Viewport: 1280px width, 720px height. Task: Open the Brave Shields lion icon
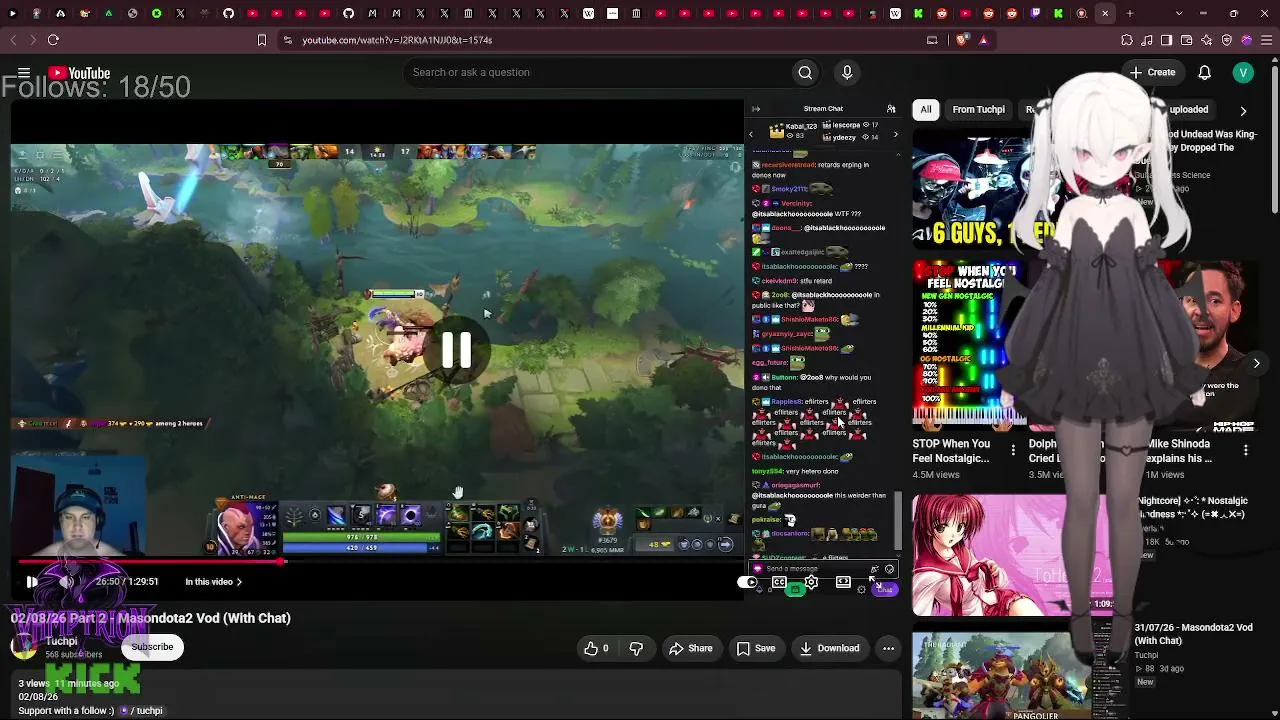(962, 40)
